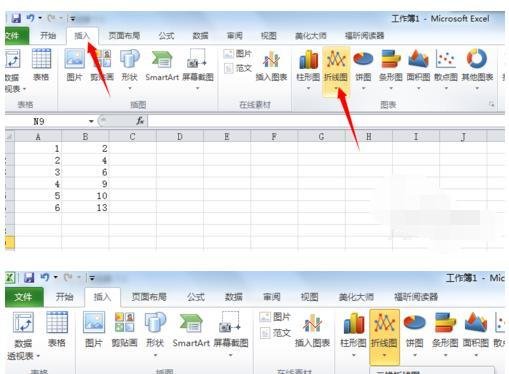Click SmartArt icon in upper window ribbon
Viewport: 509px width, 374px height.
coord(162,59)
